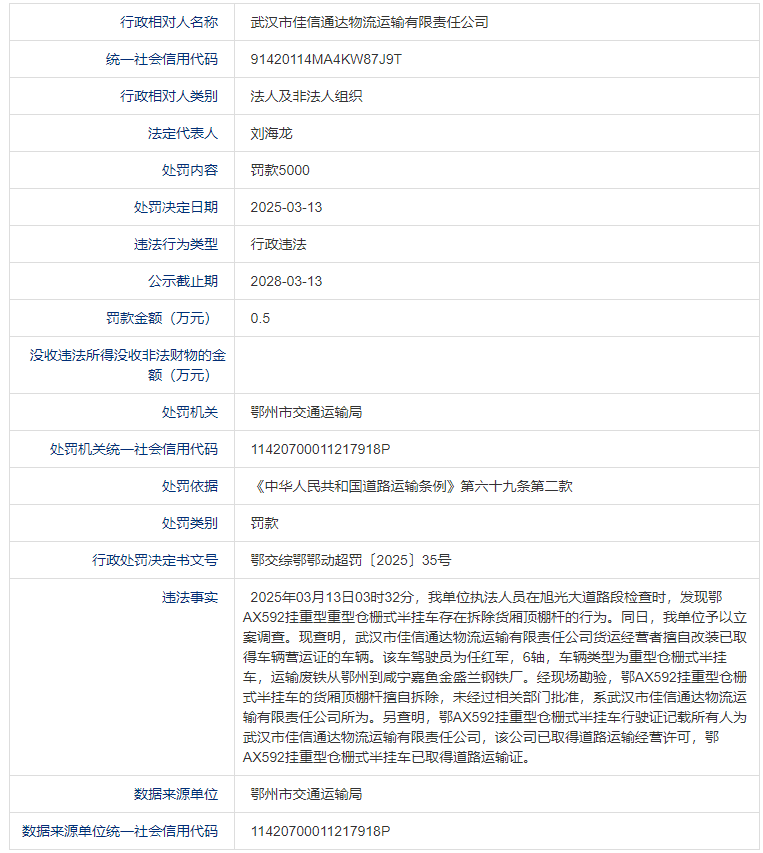
Task: Click '鄂州市交通运输局' in the 数据来源单位 row
Action: pos(306,794)
